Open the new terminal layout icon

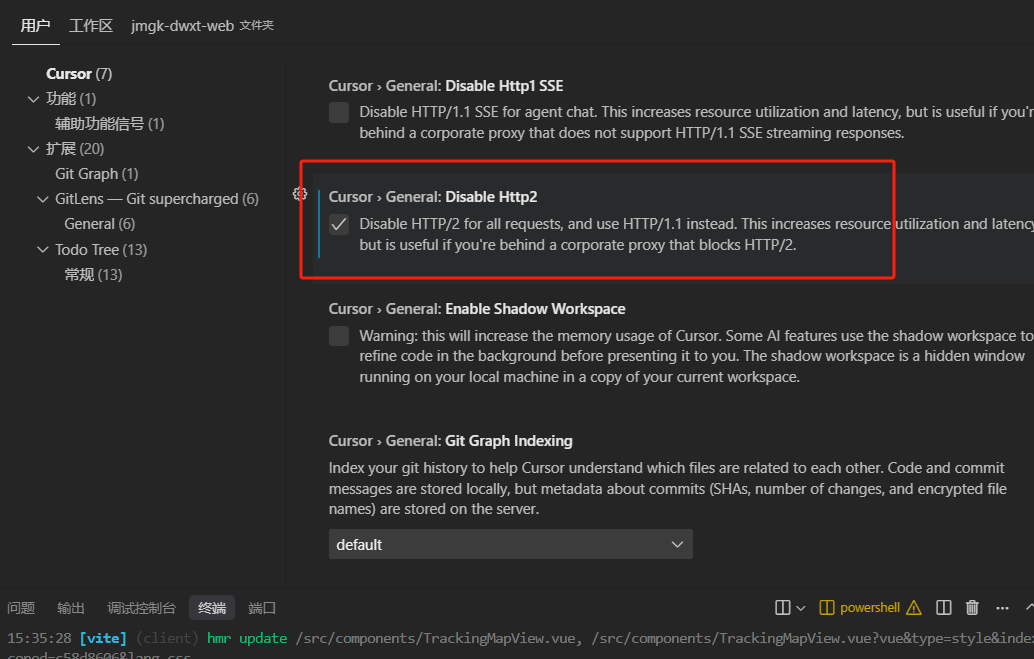click(783, 608)
